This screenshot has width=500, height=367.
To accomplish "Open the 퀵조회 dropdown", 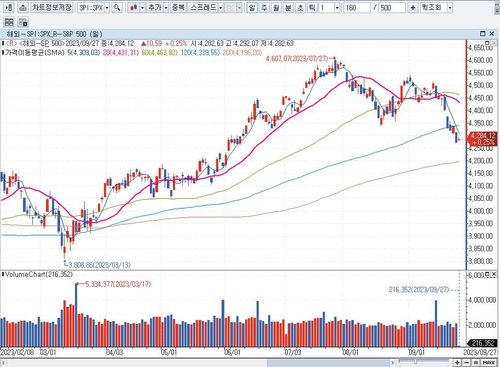I will coord(450,7).
